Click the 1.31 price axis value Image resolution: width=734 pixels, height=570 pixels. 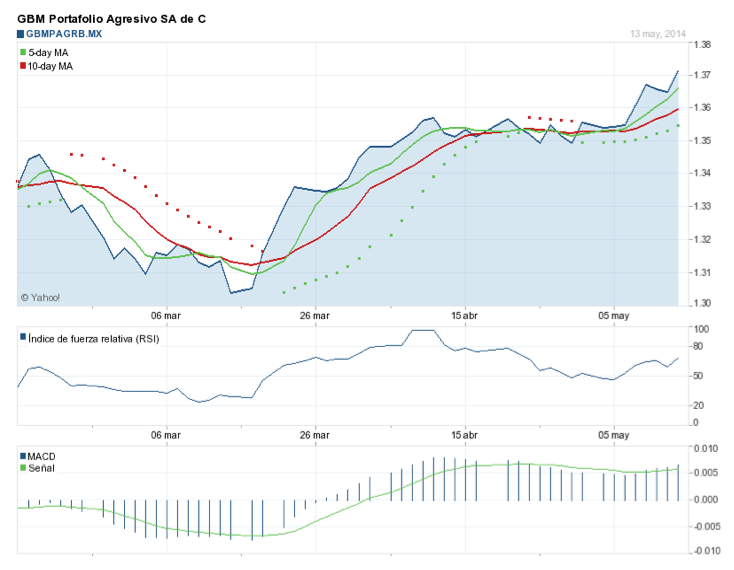point(702,272)
